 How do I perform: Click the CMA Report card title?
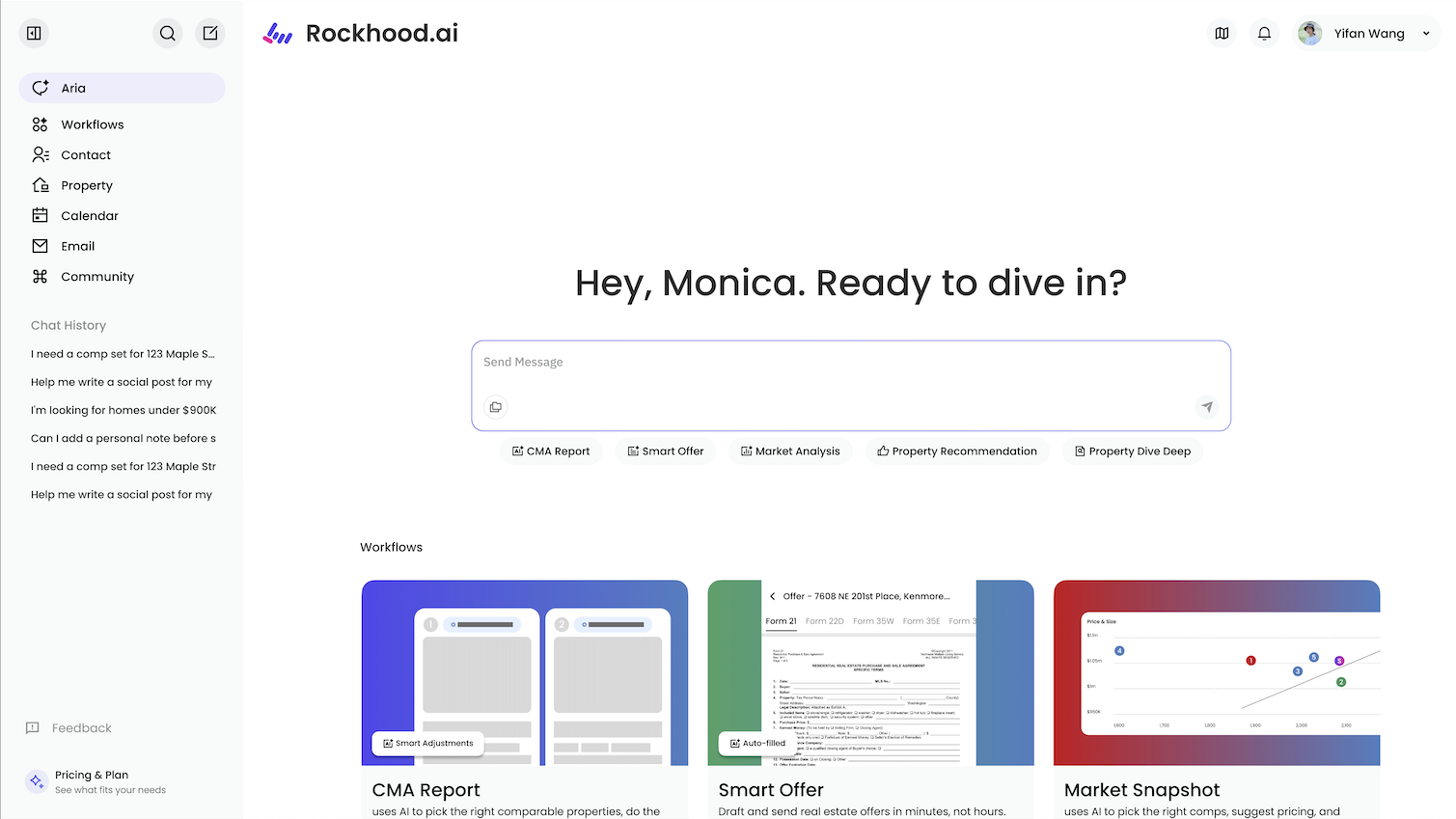(426, 790)
